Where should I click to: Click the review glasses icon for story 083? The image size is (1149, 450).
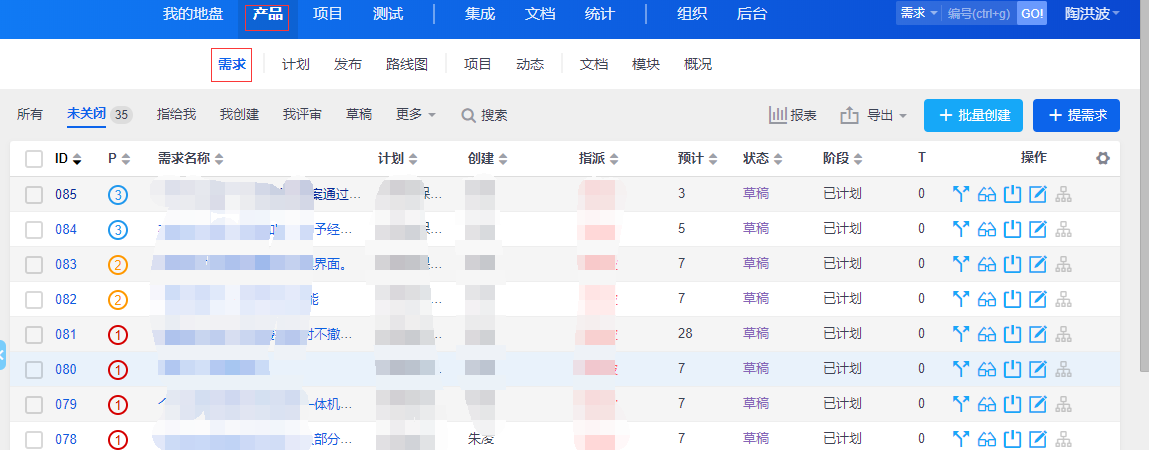(987, 264)
